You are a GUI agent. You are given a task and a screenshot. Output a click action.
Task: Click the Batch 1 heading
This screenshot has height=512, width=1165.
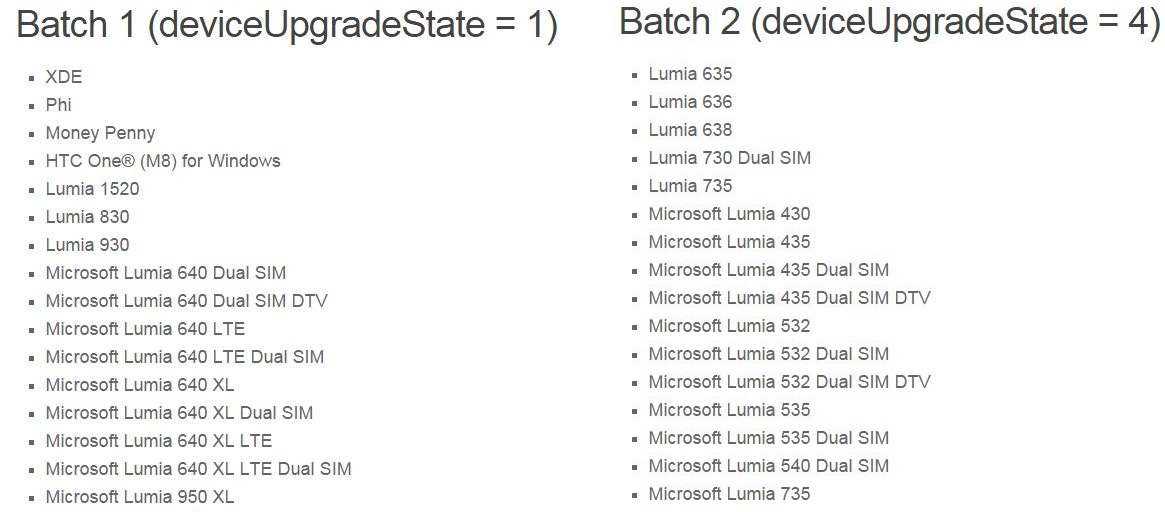[287, 27]
